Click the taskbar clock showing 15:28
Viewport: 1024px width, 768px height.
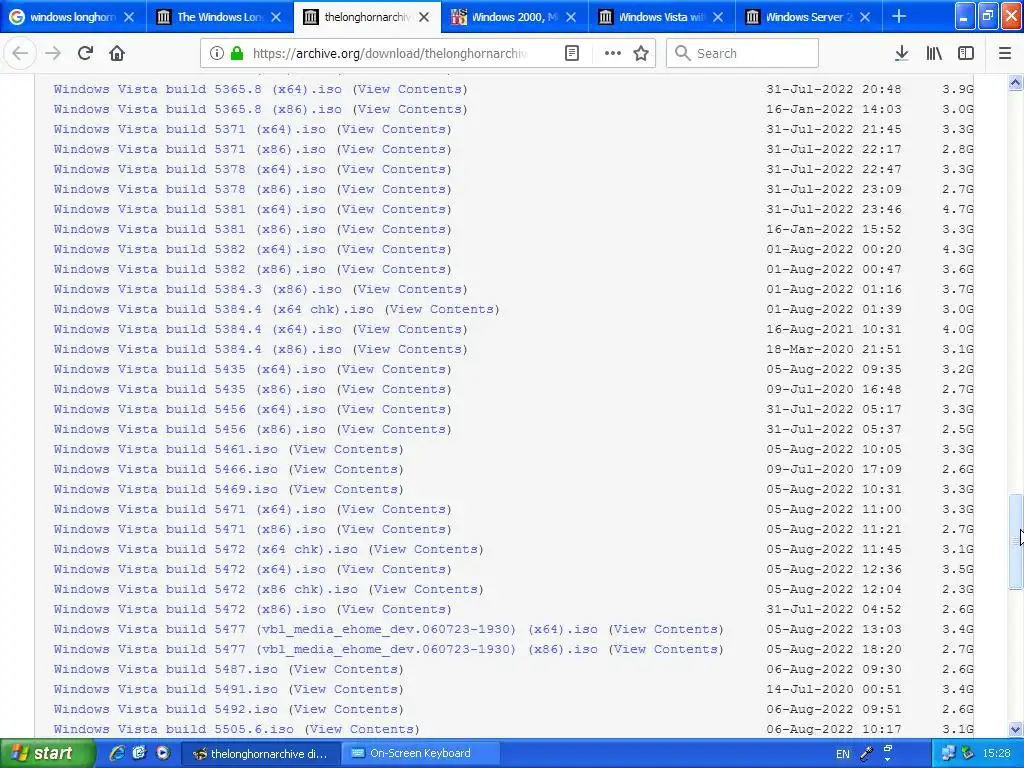click(997, 754)
